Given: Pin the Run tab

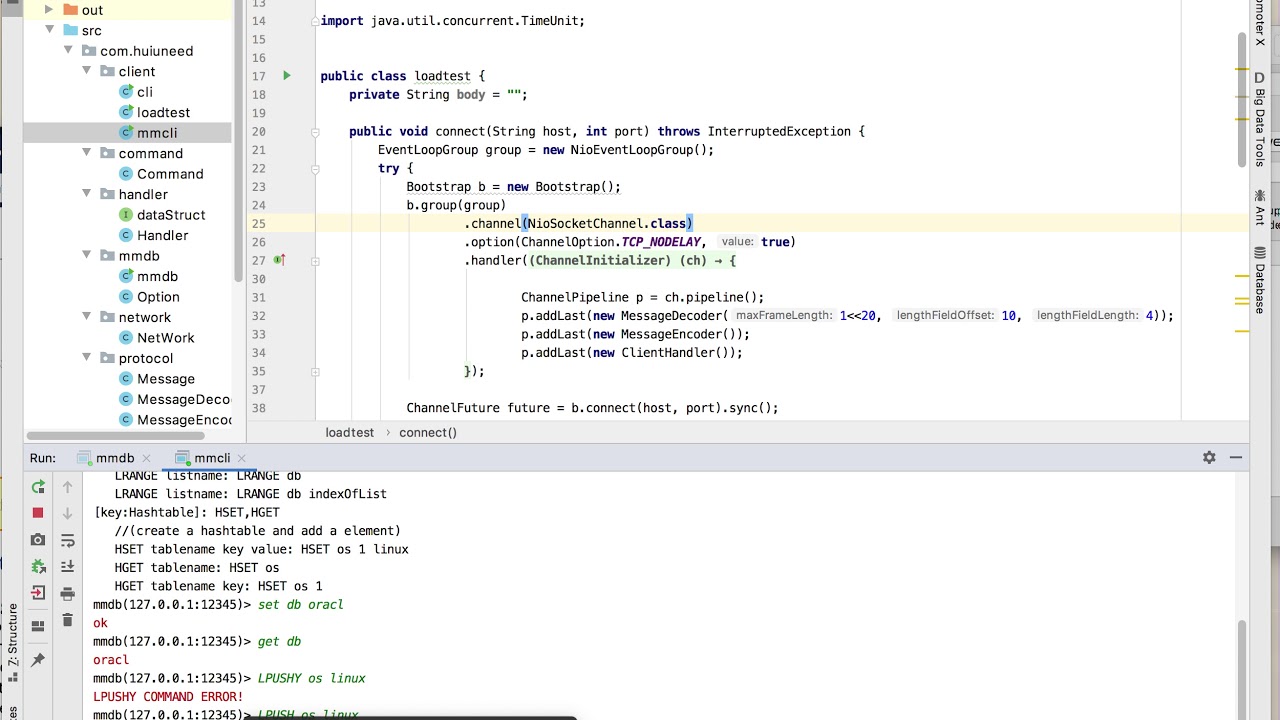Looking at the screenshot, I should (38, 660).
